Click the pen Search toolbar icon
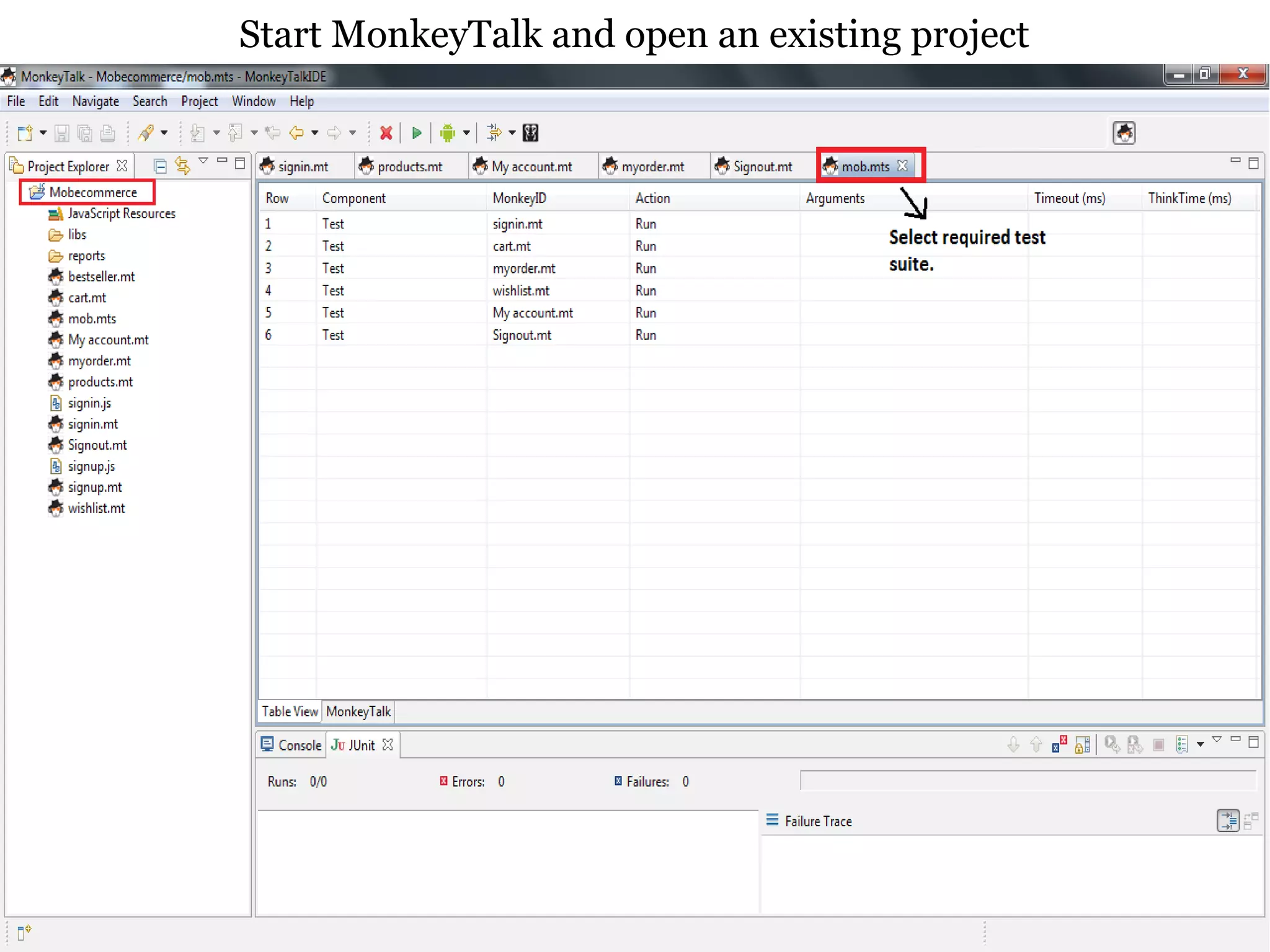The image size is (1270, 952). click(x=146, y=133)
